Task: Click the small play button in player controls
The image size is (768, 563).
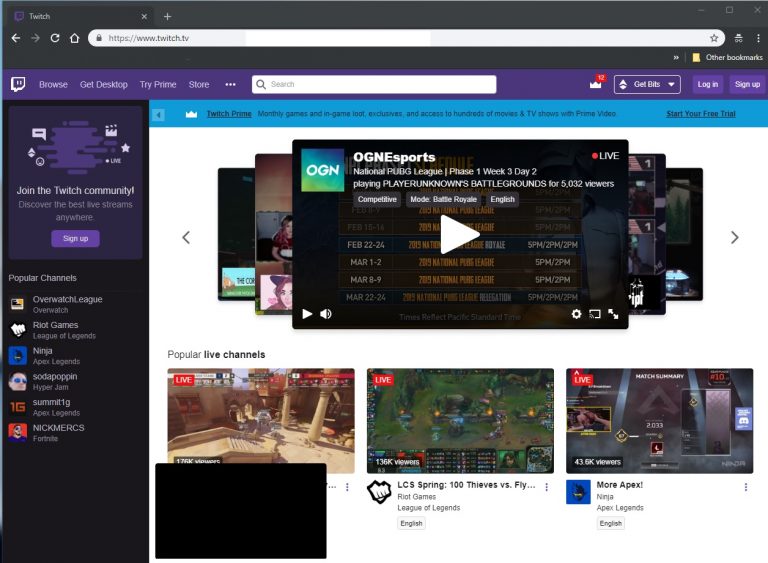Action: tap(307, 314)
